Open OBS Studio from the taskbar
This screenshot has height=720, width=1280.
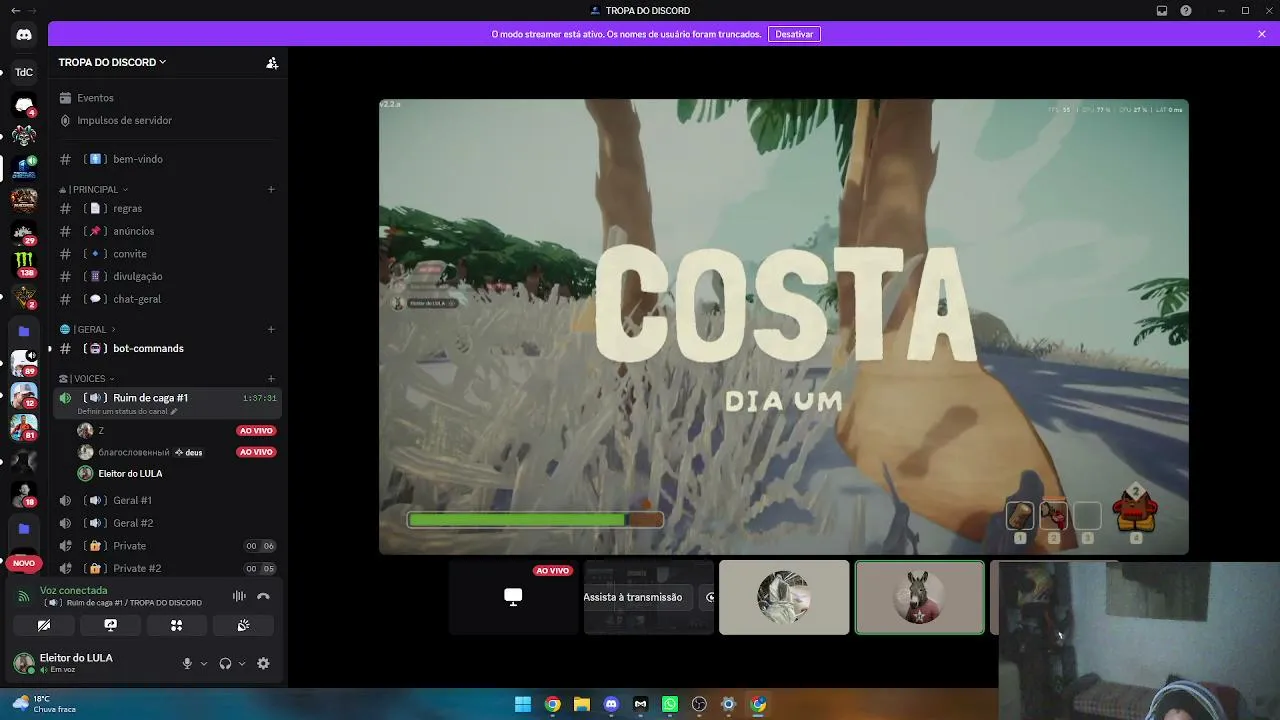pos(699,704)
